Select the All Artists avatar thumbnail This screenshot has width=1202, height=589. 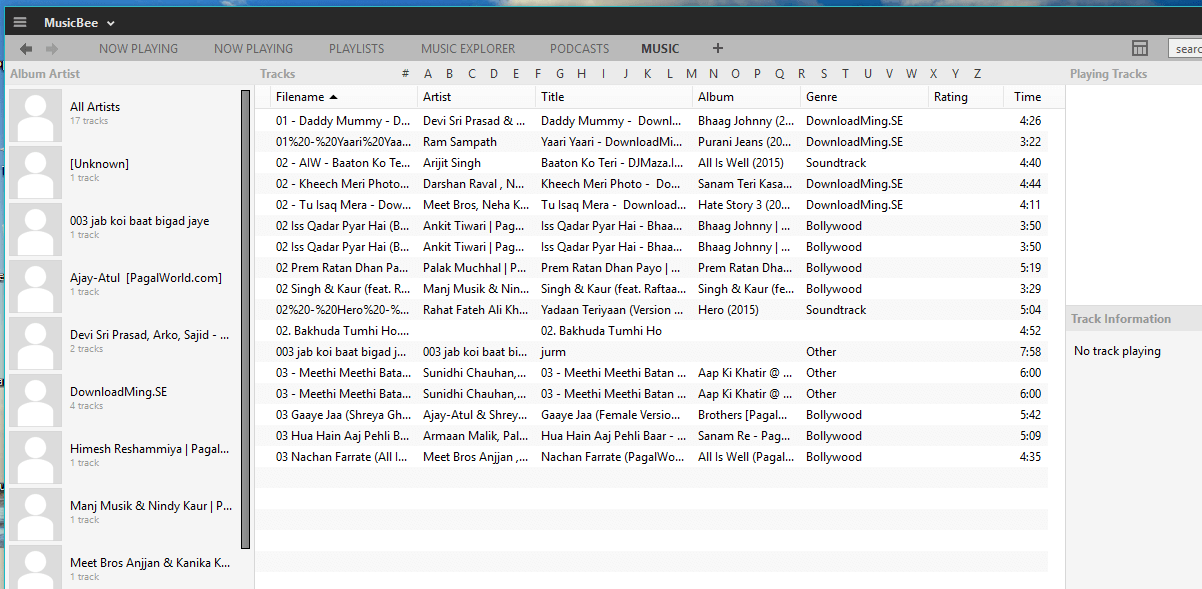click(36, 115)
